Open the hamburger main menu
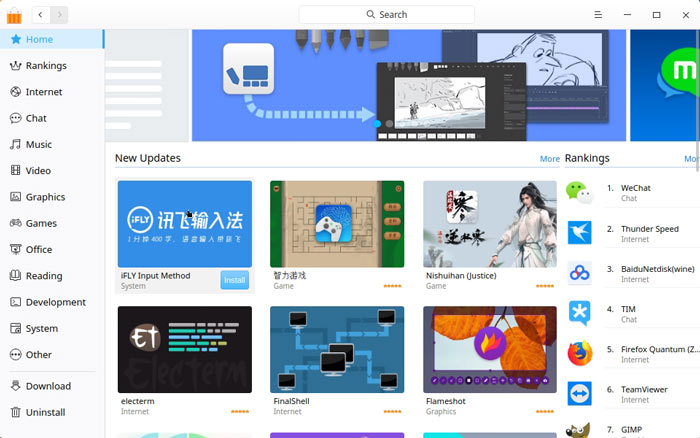 pyautogui.click(x=598, y=15)
